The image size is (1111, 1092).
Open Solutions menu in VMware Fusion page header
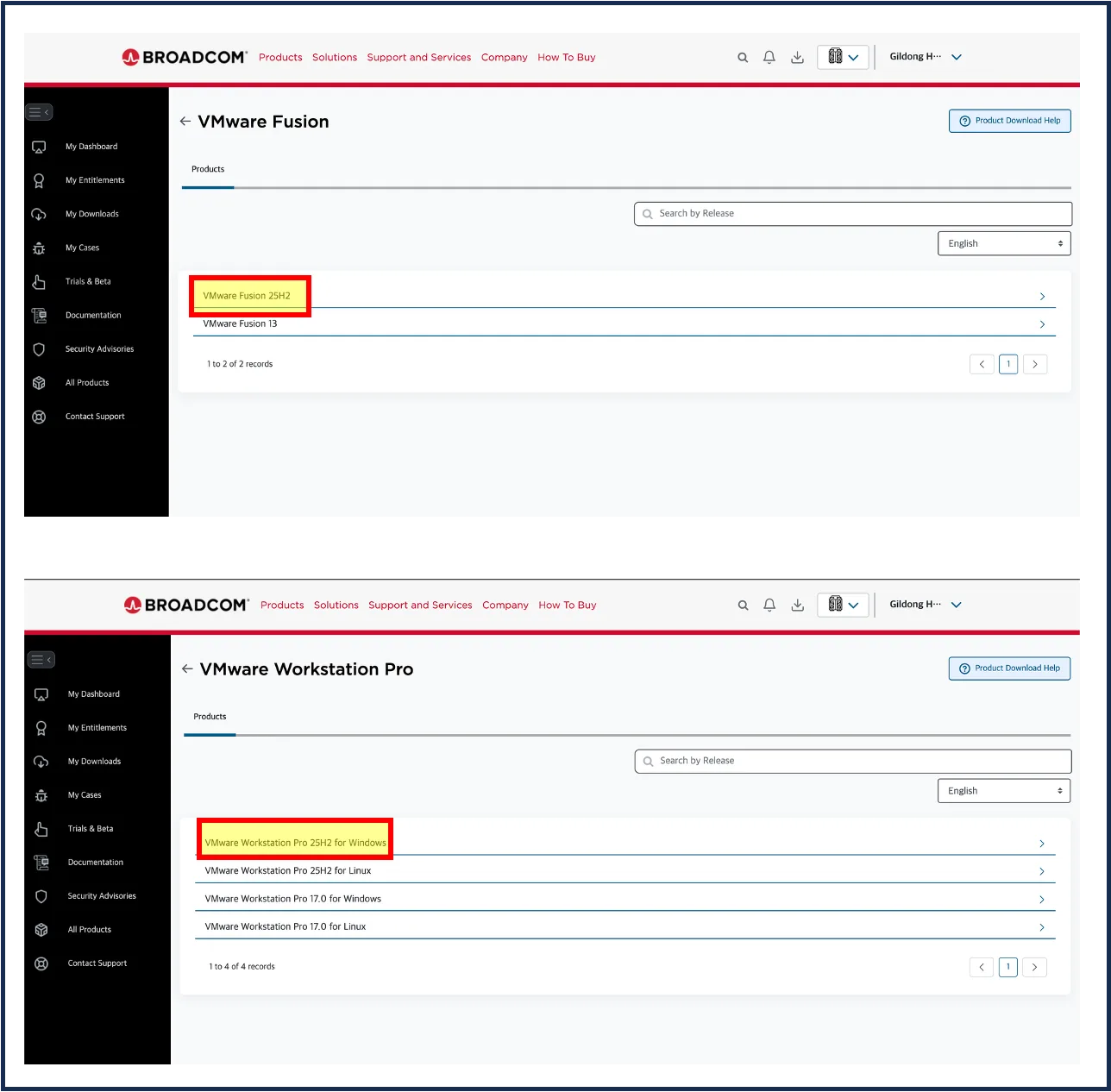click(x=335, y=58)
